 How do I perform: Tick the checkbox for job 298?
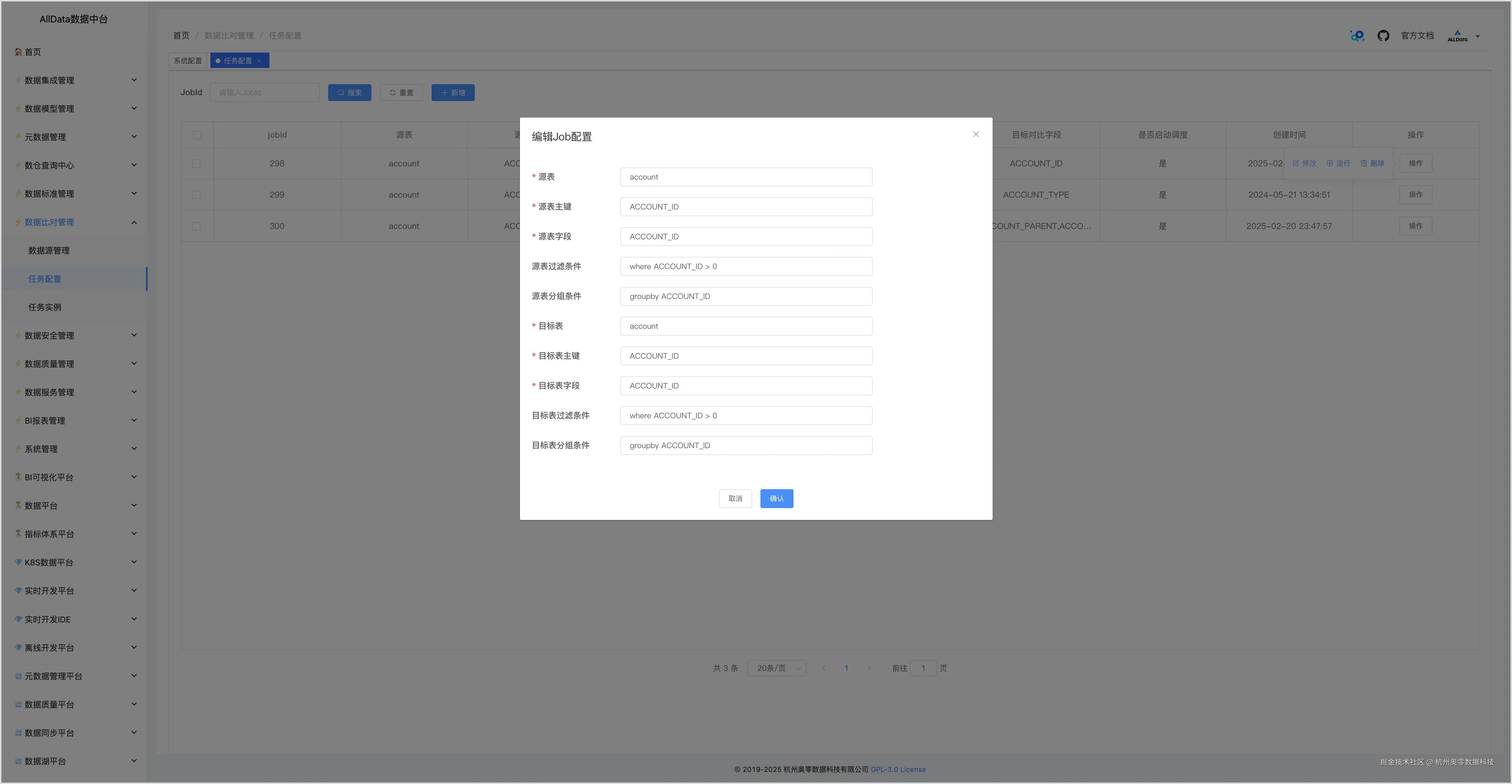(196, 164)
